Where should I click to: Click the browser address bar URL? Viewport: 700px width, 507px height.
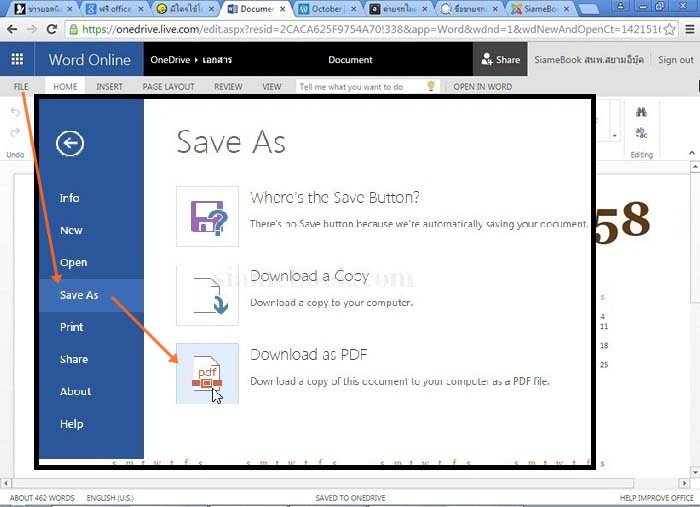coord(371,29)
